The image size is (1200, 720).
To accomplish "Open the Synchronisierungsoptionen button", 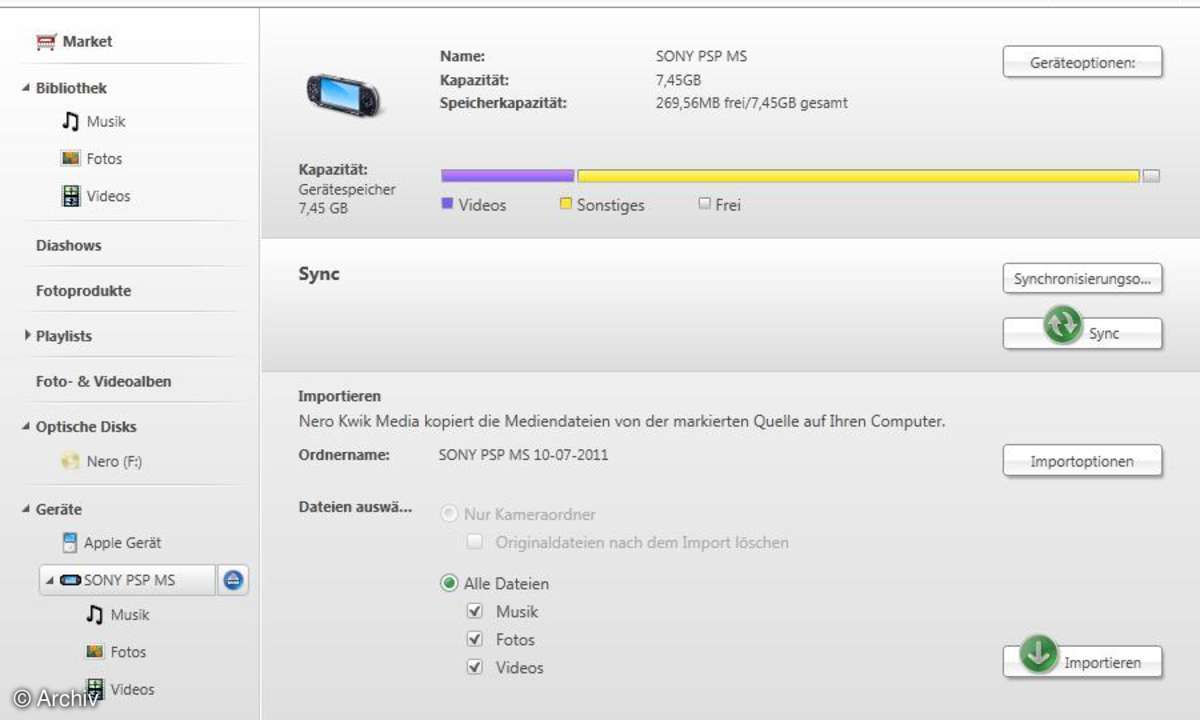I will pos(1083,279).
